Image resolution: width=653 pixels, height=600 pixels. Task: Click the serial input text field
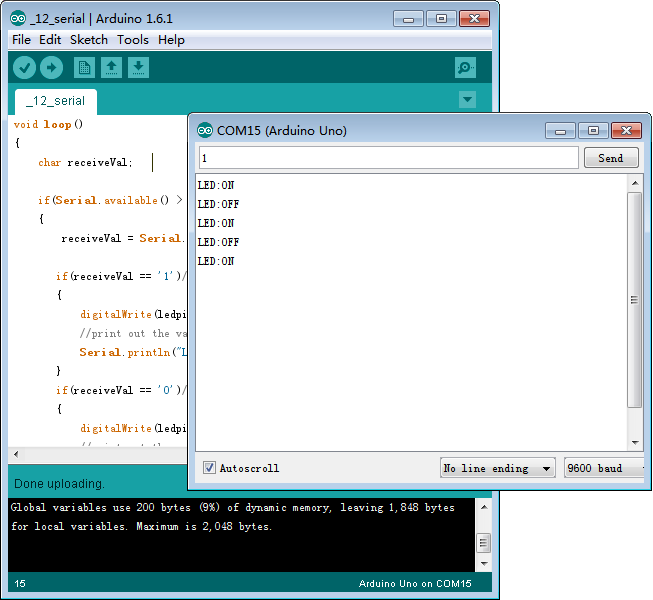tap(389, 158)
